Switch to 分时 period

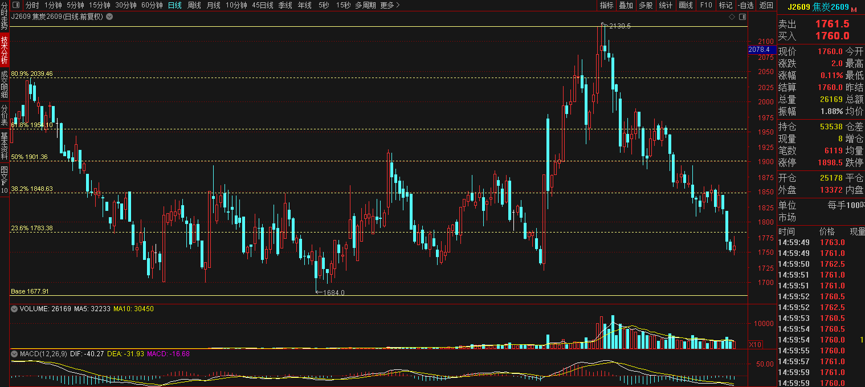[x=32, y=5]
